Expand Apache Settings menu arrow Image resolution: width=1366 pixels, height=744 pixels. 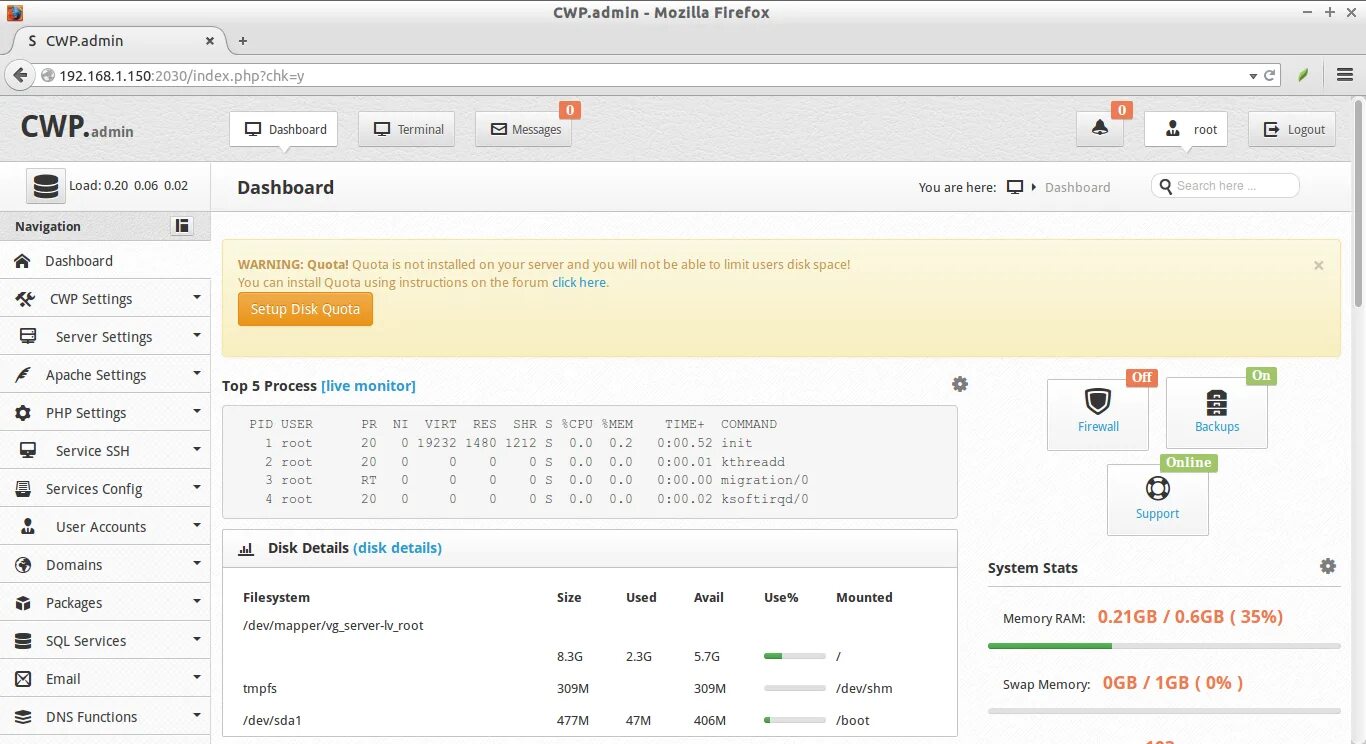[x=197, y=373]
